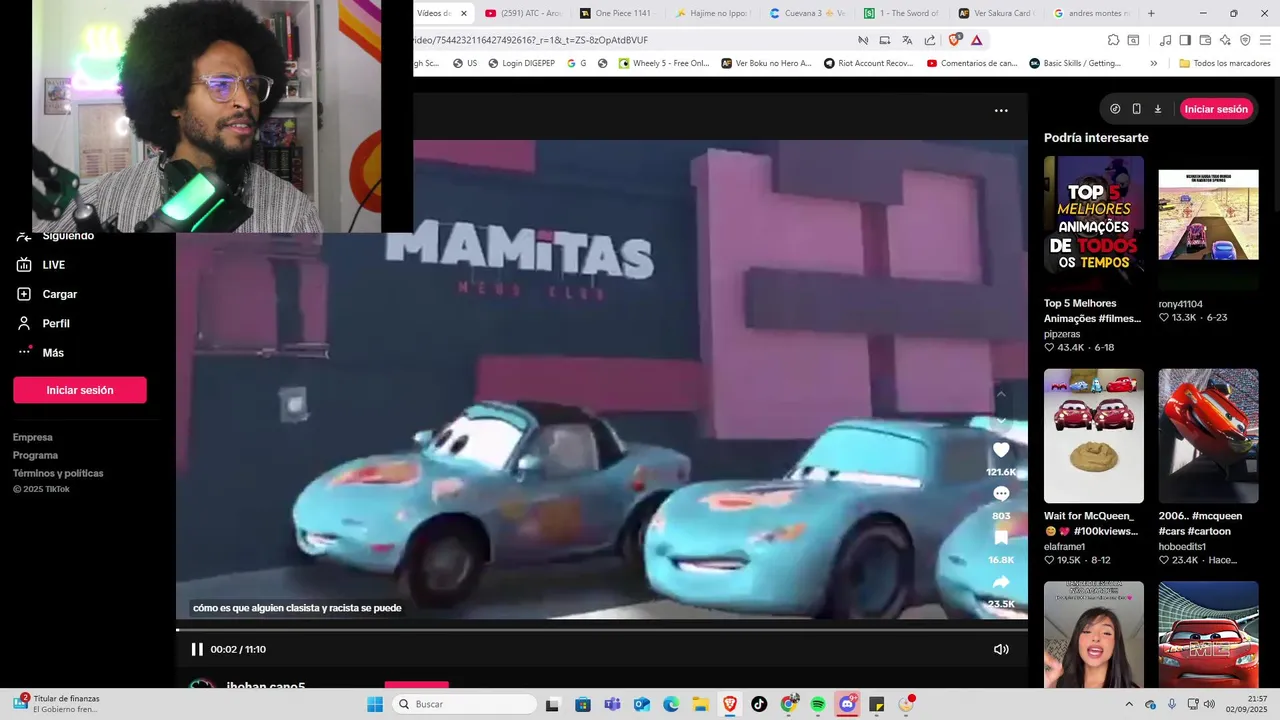Open the Perfil page
This screenshot has height=720, width=1280.
click(56, 323)
